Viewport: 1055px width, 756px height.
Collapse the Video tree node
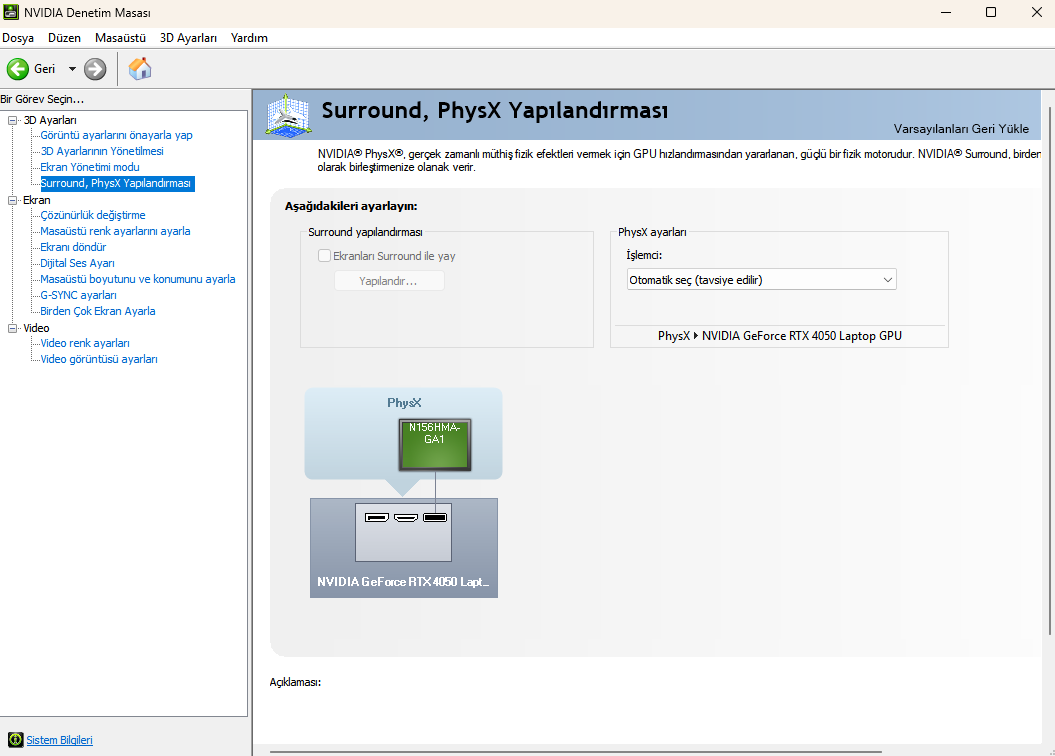(12, 328)
